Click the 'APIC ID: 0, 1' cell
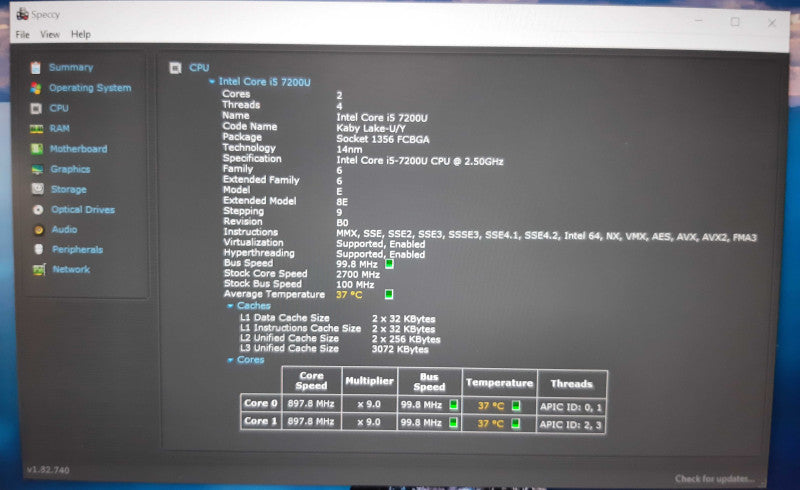This screenshot has height=490, width=800. pyautogui.click(x=571, y=407)
